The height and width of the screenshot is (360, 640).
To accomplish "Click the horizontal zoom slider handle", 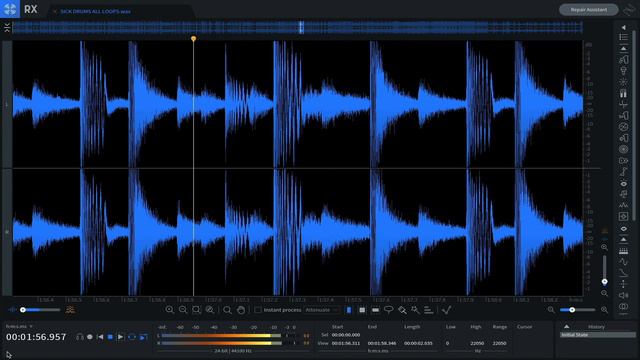I will coord(572,310).
